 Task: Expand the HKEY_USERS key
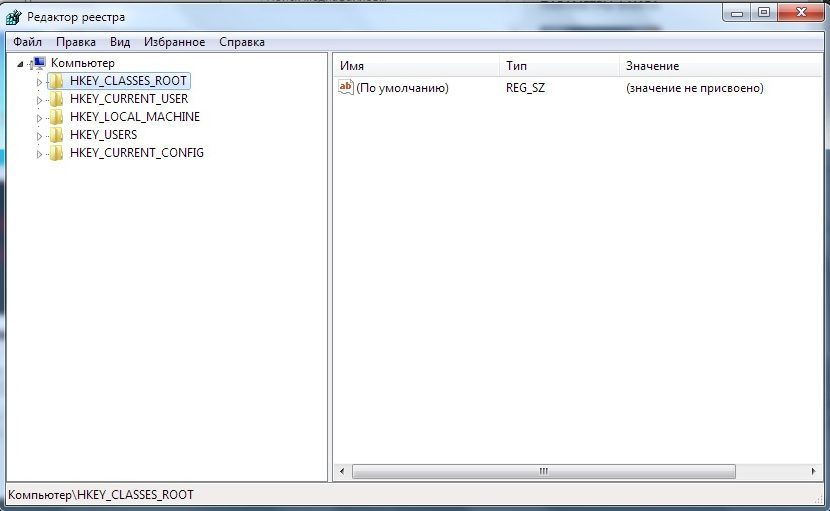[x=39, y=136]
